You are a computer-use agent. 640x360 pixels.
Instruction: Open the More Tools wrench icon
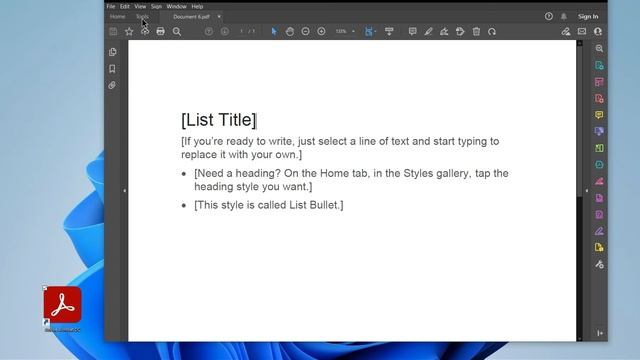point(599,264)
